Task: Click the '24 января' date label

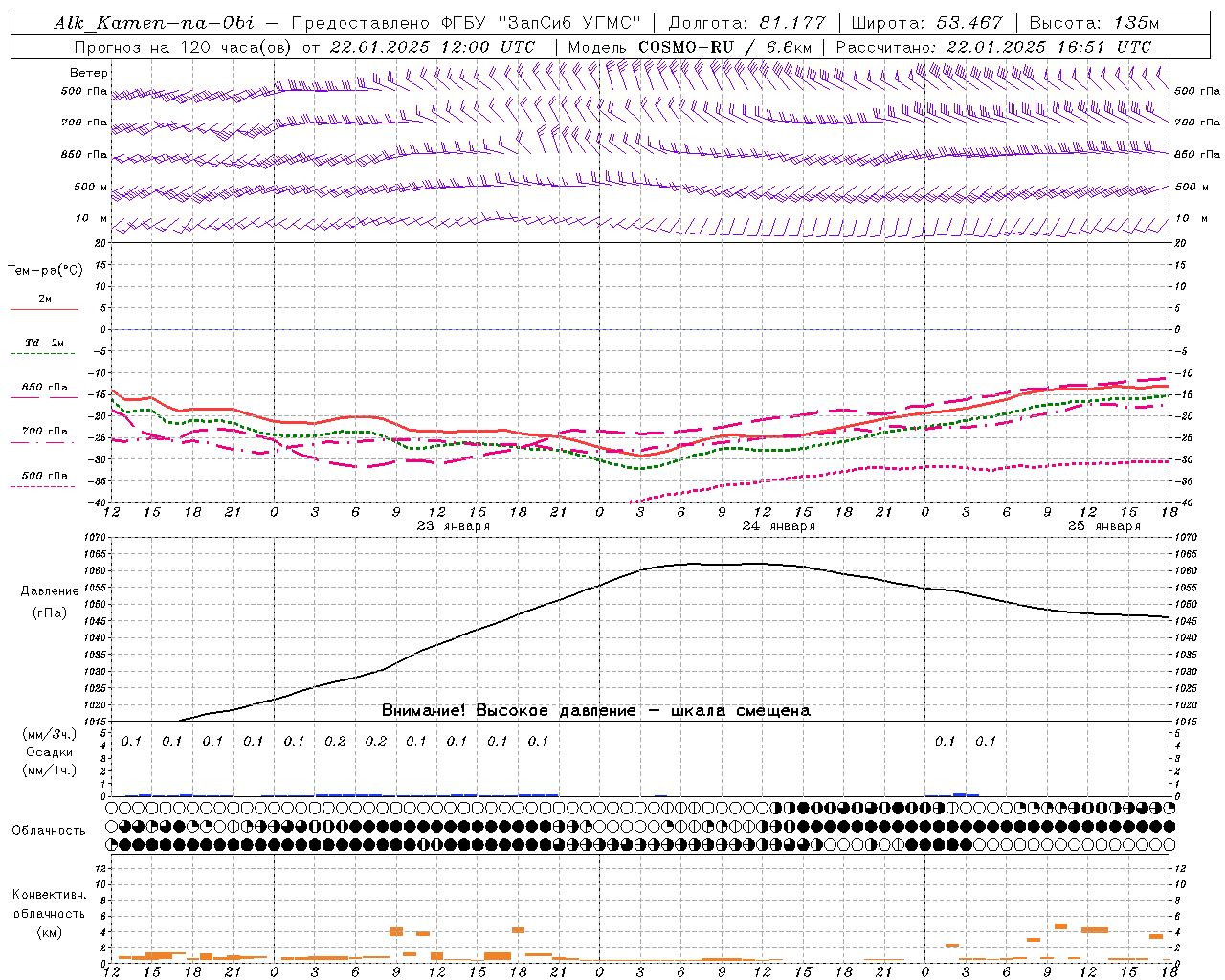Action: point(778,526)
